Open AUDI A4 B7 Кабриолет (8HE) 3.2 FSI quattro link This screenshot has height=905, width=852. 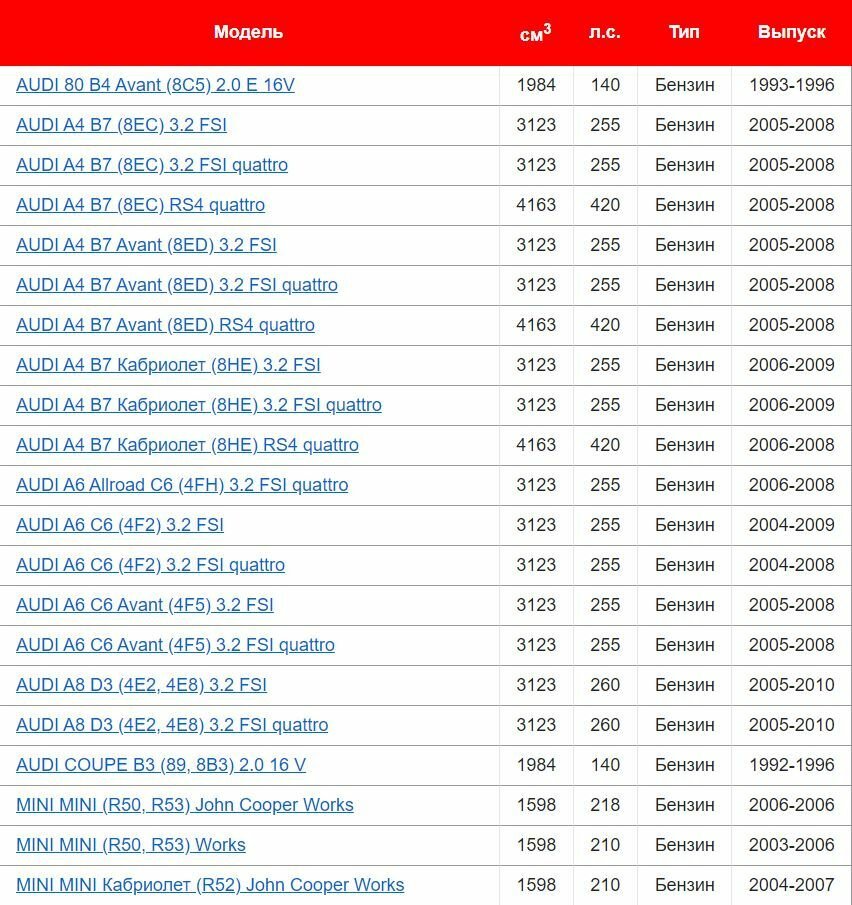coord(199,405)
